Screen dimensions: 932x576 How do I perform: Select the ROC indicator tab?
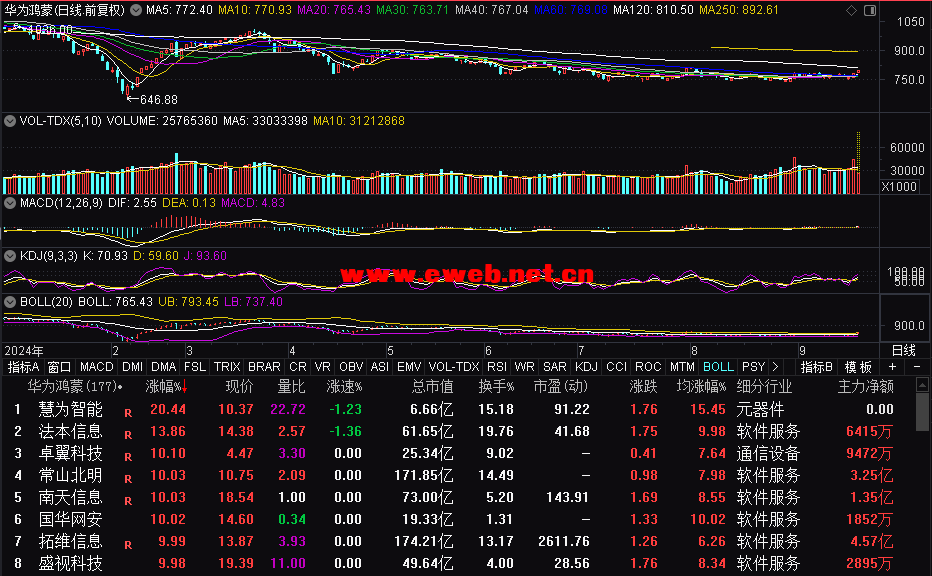pos(648,367)
